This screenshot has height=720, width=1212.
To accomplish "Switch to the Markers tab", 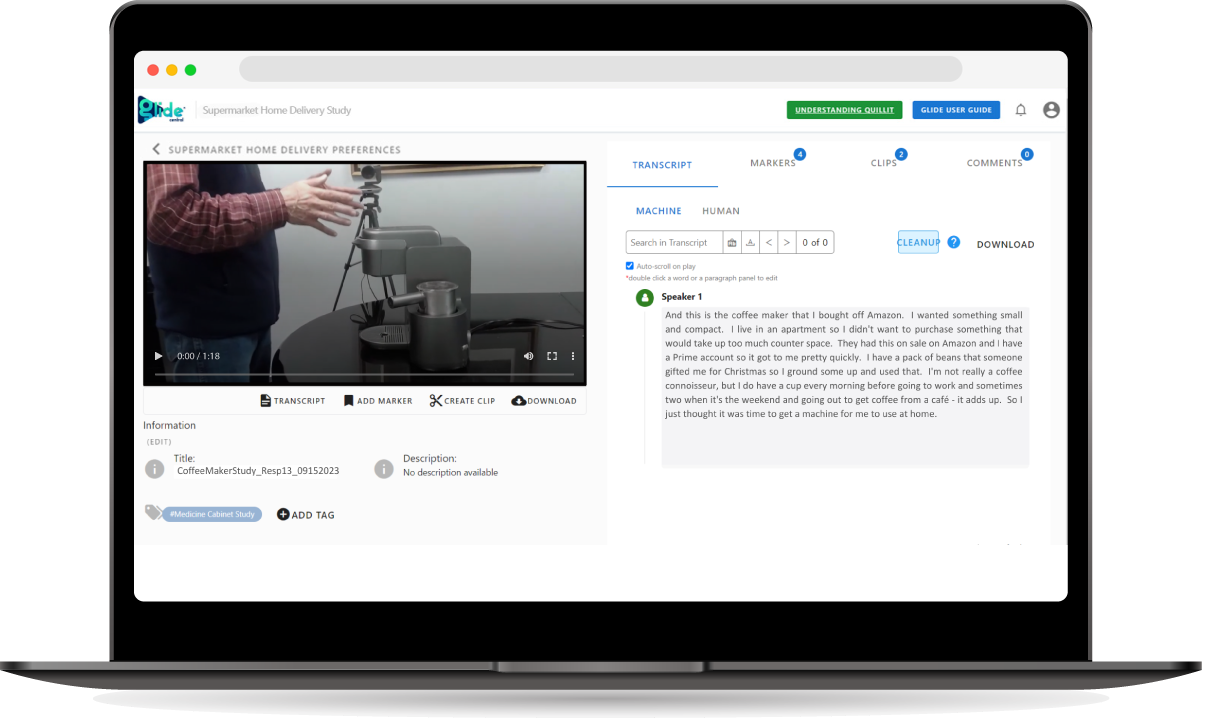I will [773, 163].
